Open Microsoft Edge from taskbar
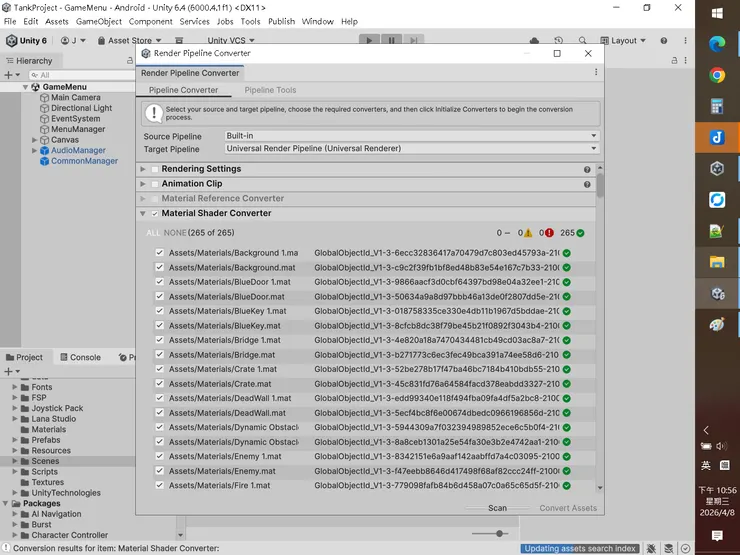Image resolution: width=740 pixels, height=555 pixels. 717,44
